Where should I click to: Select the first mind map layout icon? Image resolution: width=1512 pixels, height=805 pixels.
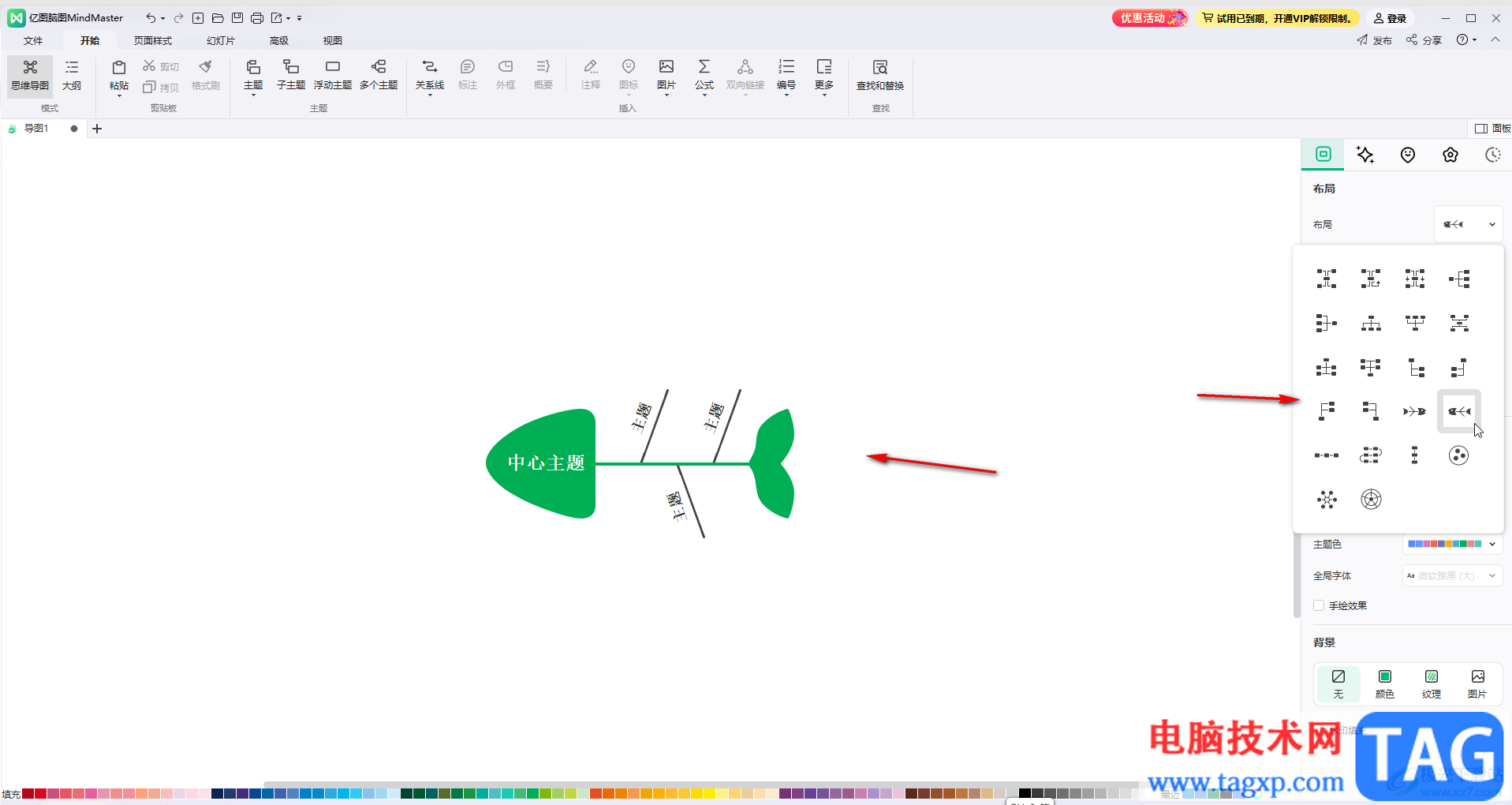1327,279
